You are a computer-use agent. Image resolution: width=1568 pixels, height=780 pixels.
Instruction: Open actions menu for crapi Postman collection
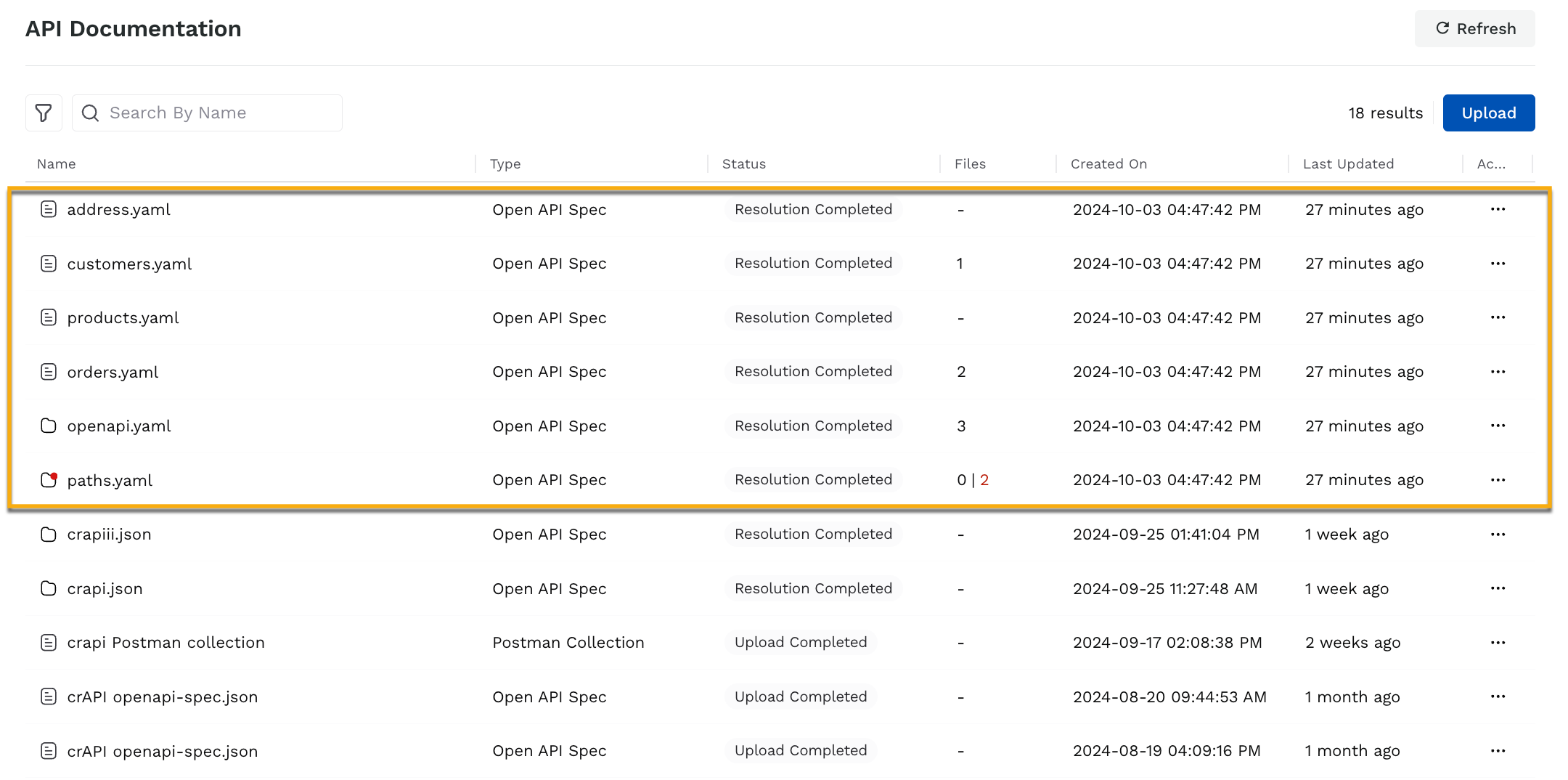click(x=1498, y=643)
